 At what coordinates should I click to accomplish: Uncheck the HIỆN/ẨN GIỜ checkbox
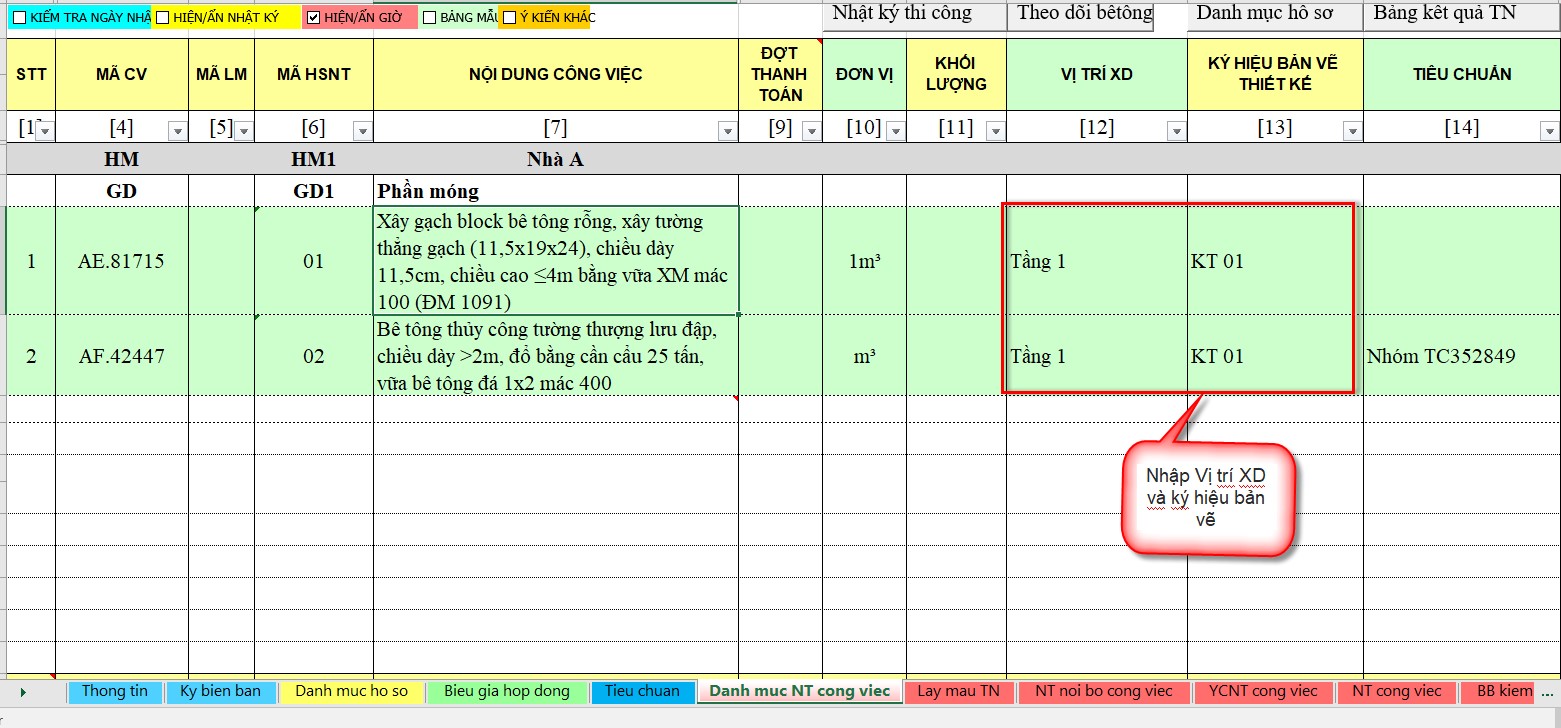click(x=313, y=17)
